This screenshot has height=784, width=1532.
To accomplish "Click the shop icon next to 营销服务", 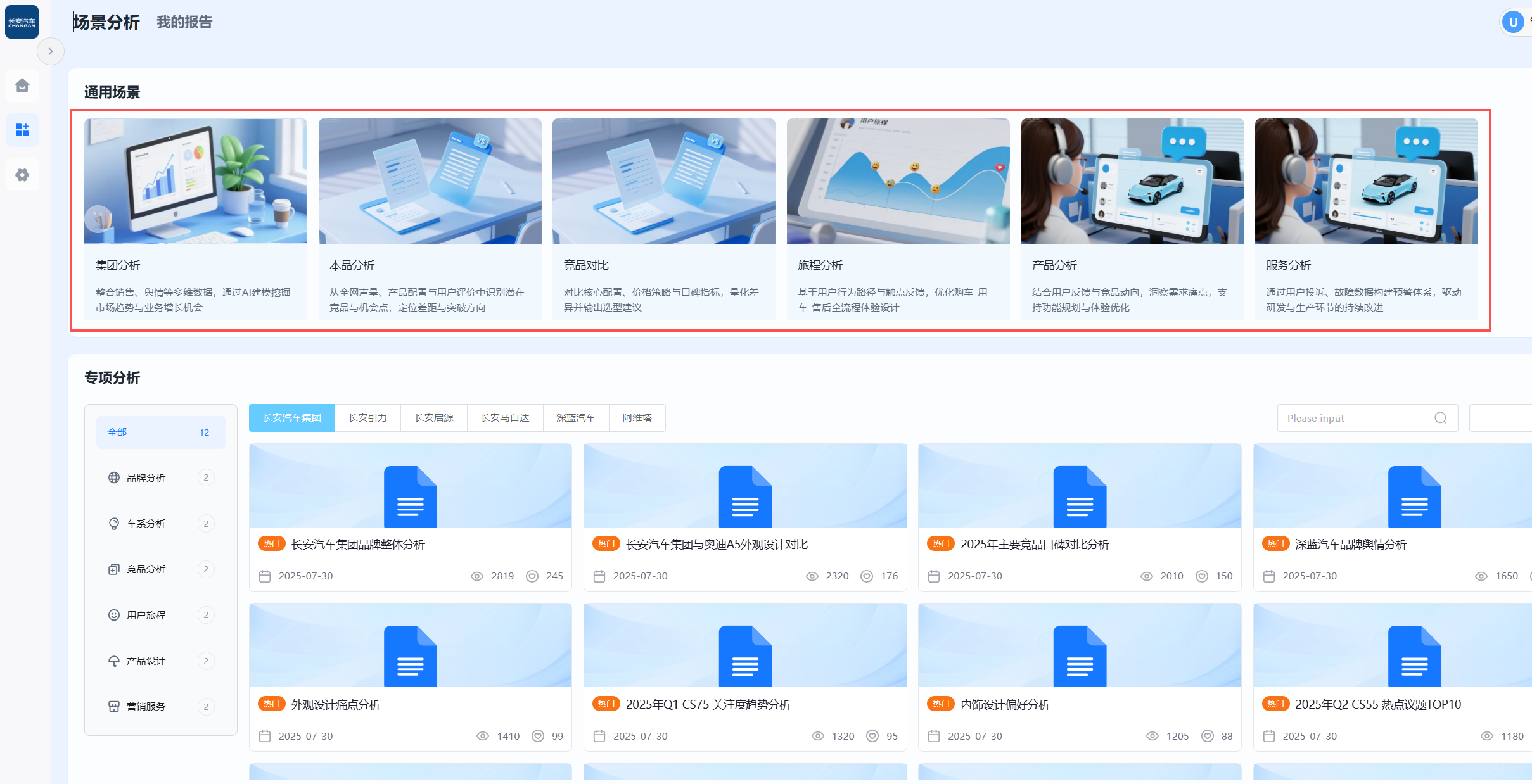I will (x=114, y=707).
